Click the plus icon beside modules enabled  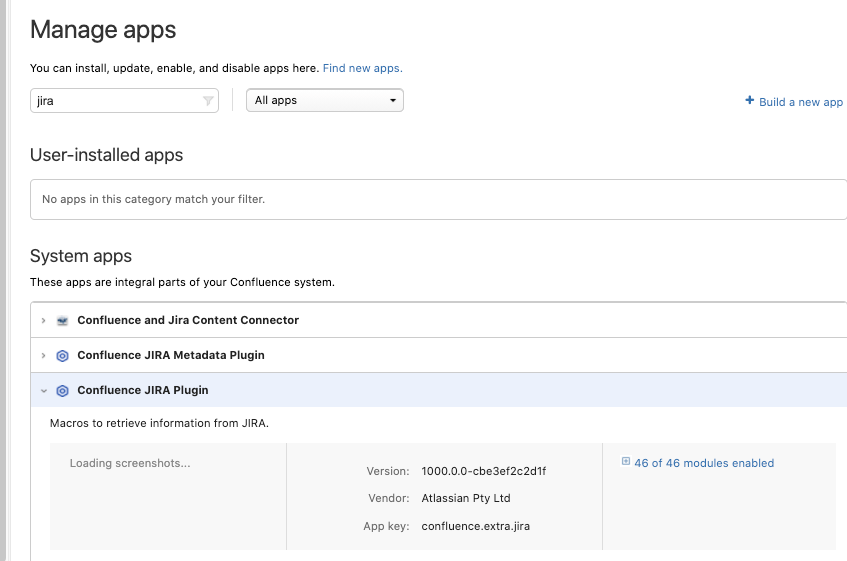pos(626,462)
